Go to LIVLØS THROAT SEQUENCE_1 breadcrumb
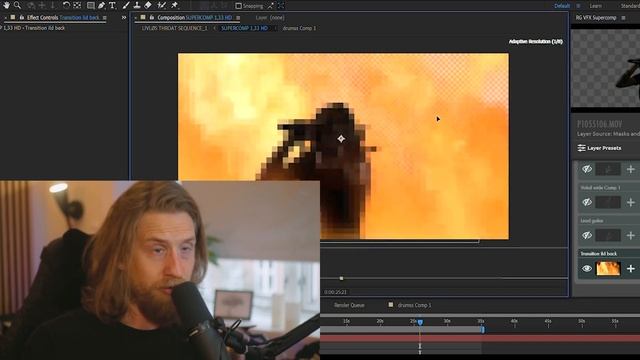Image resolution: width=640 pixels, height=360 pixels. [174, 28]
